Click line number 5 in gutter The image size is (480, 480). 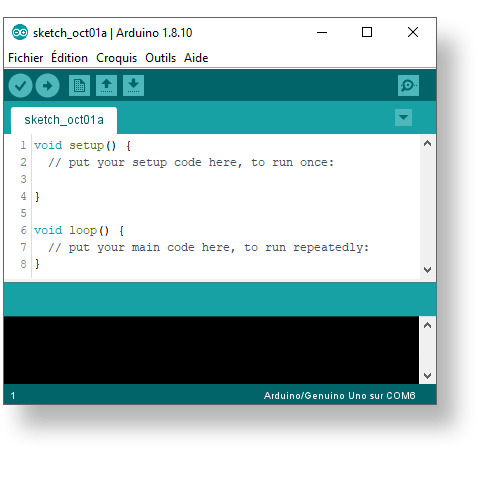pos(23,213)
